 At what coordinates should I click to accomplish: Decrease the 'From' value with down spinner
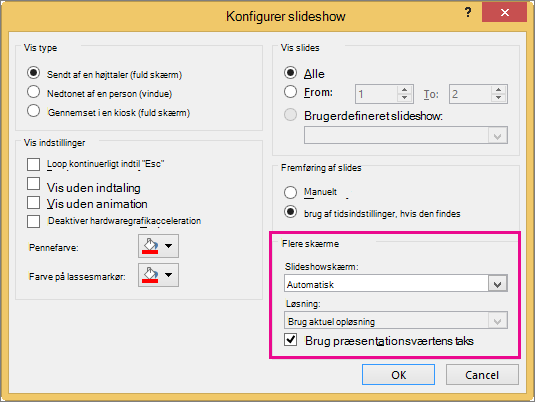[405, 98]
